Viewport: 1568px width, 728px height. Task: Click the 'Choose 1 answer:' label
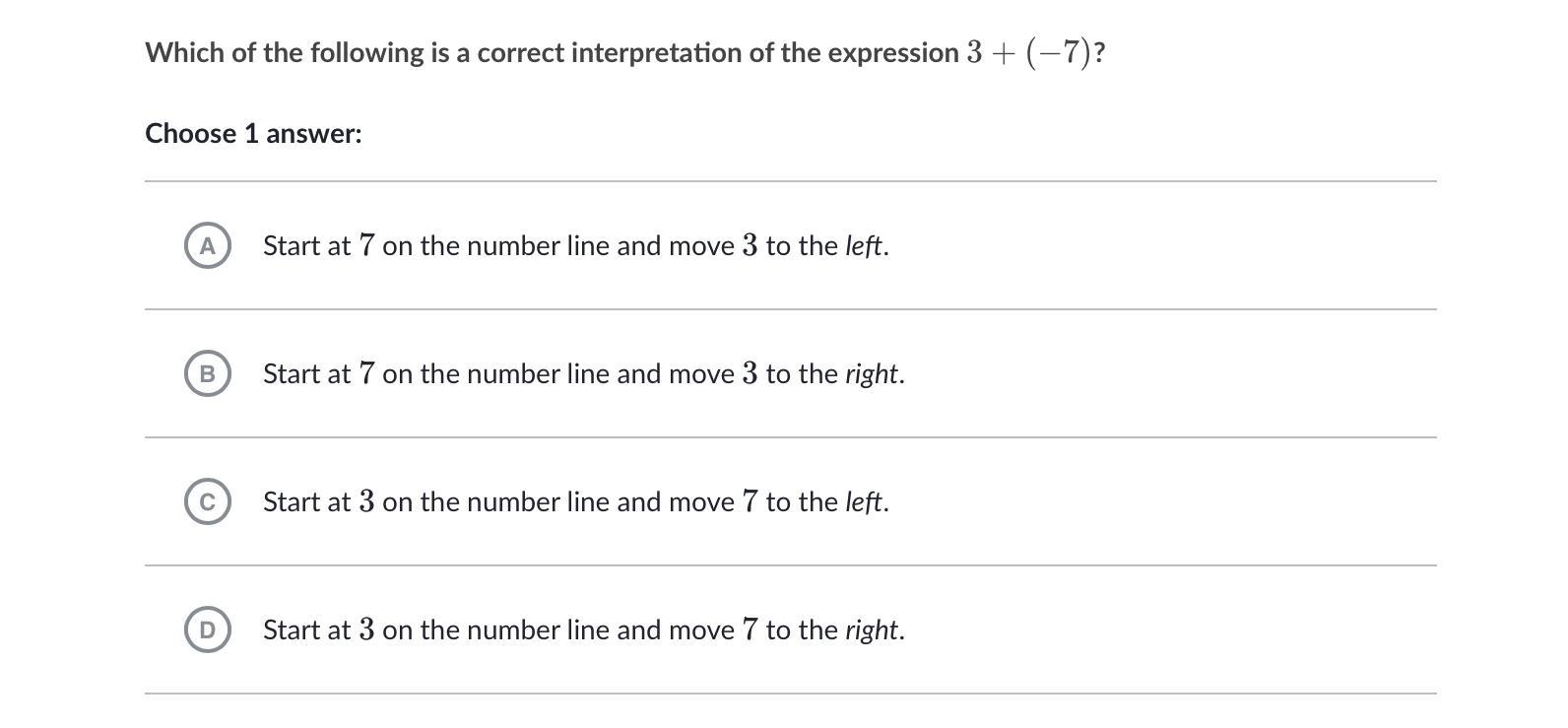tap(253, 134)
